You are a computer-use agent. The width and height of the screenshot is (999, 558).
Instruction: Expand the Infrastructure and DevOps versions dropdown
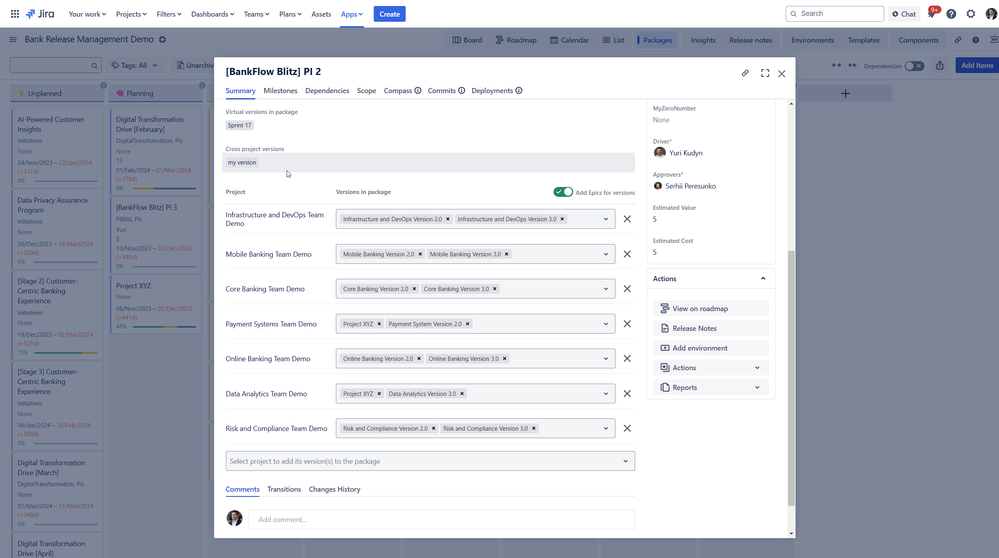tap(606, 219)
